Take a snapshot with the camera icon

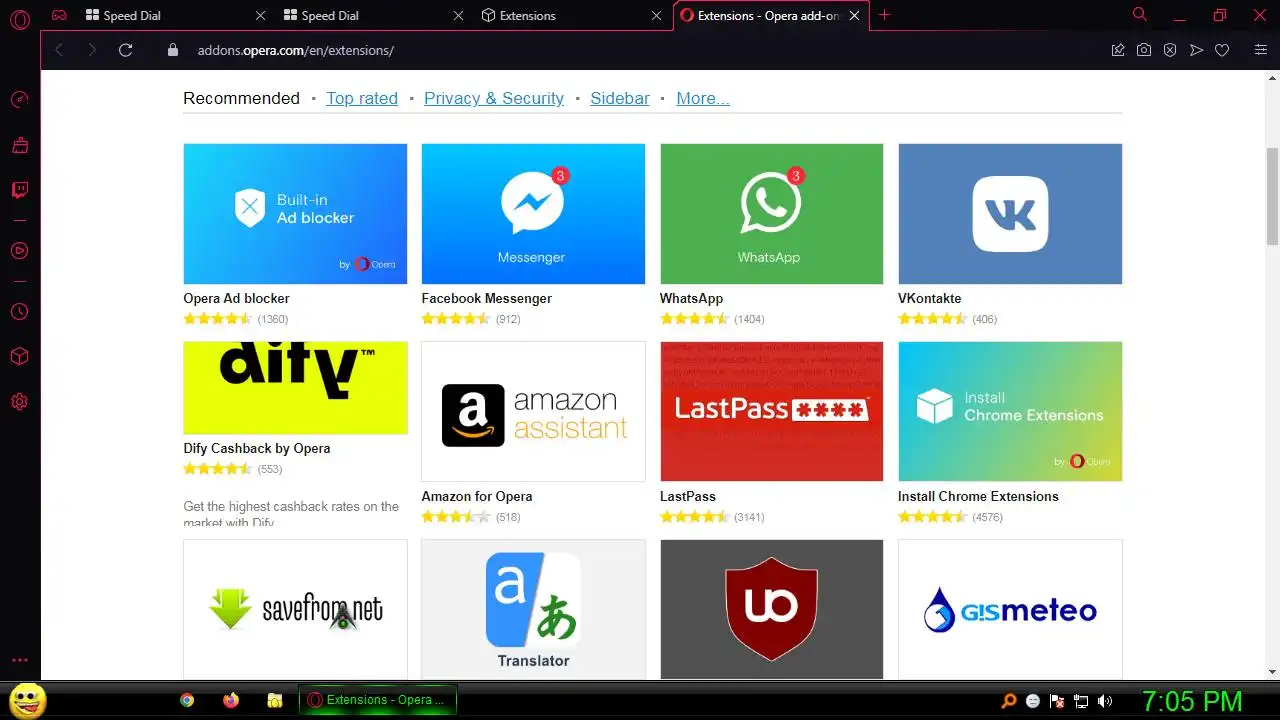coord(1144,50)
